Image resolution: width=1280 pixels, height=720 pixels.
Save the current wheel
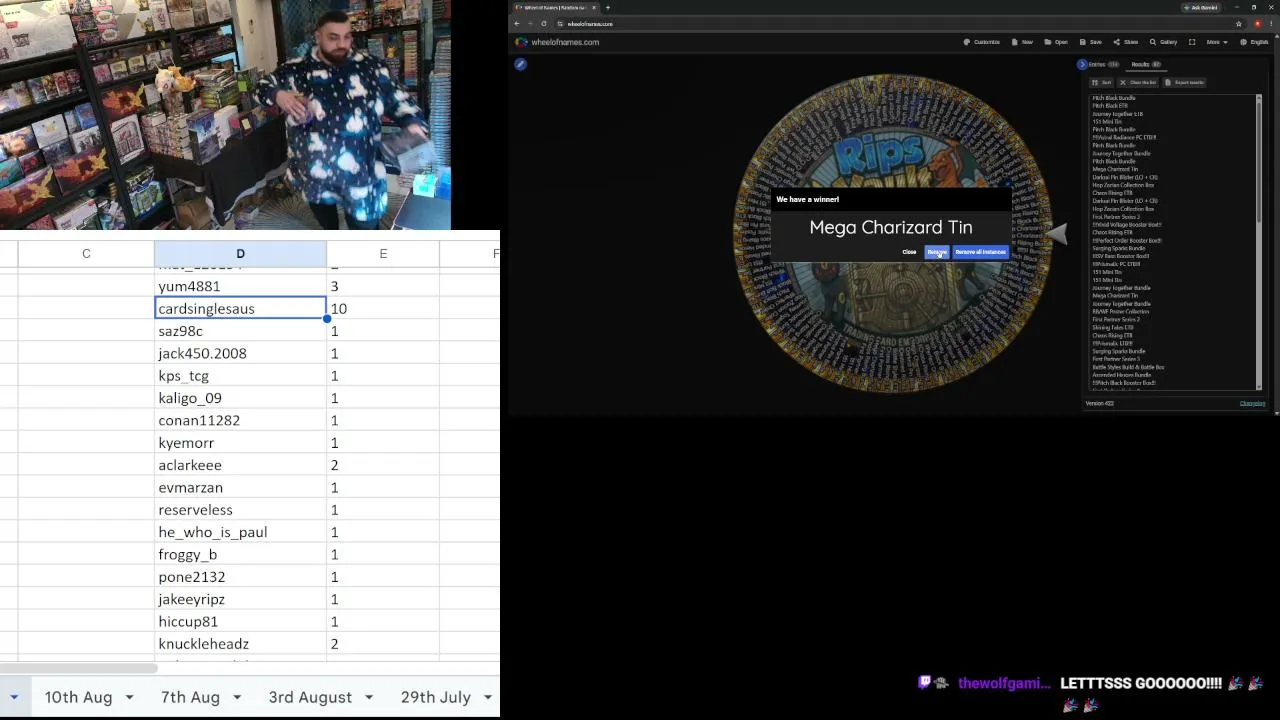tap(1091, 42)
